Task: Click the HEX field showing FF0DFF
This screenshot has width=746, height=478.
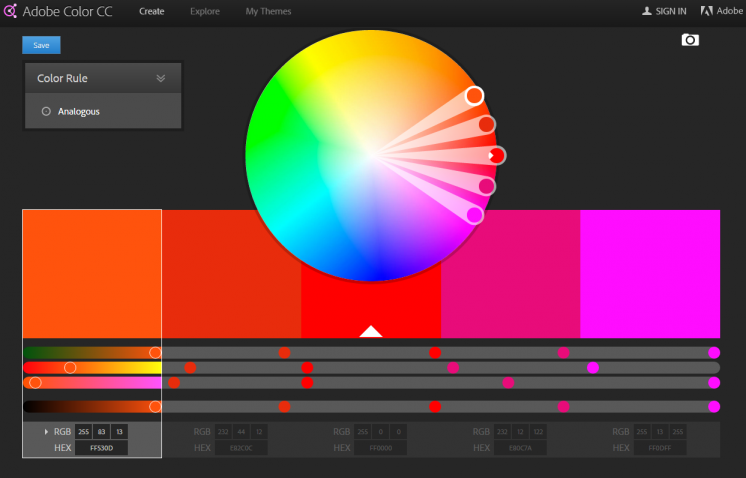Action: pyautogui.click(x=660, y=448)
